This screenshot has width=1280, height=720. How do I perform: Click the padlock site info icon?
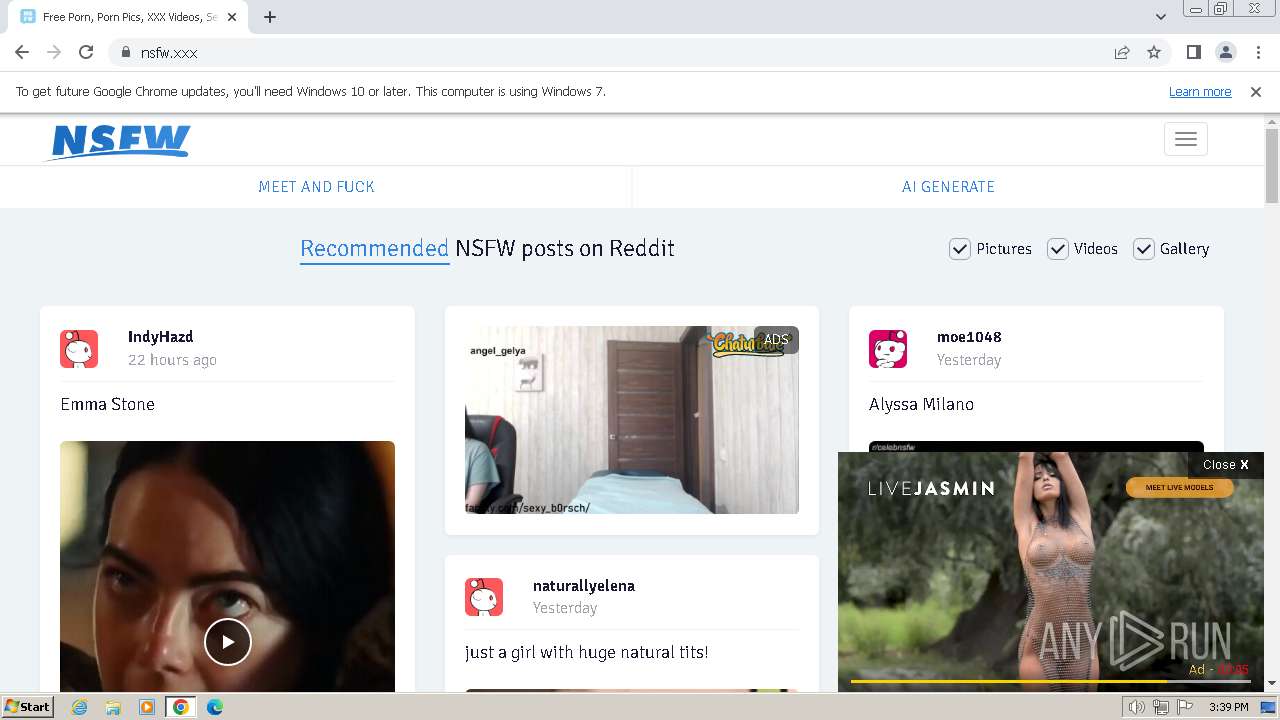pos(125,52)
